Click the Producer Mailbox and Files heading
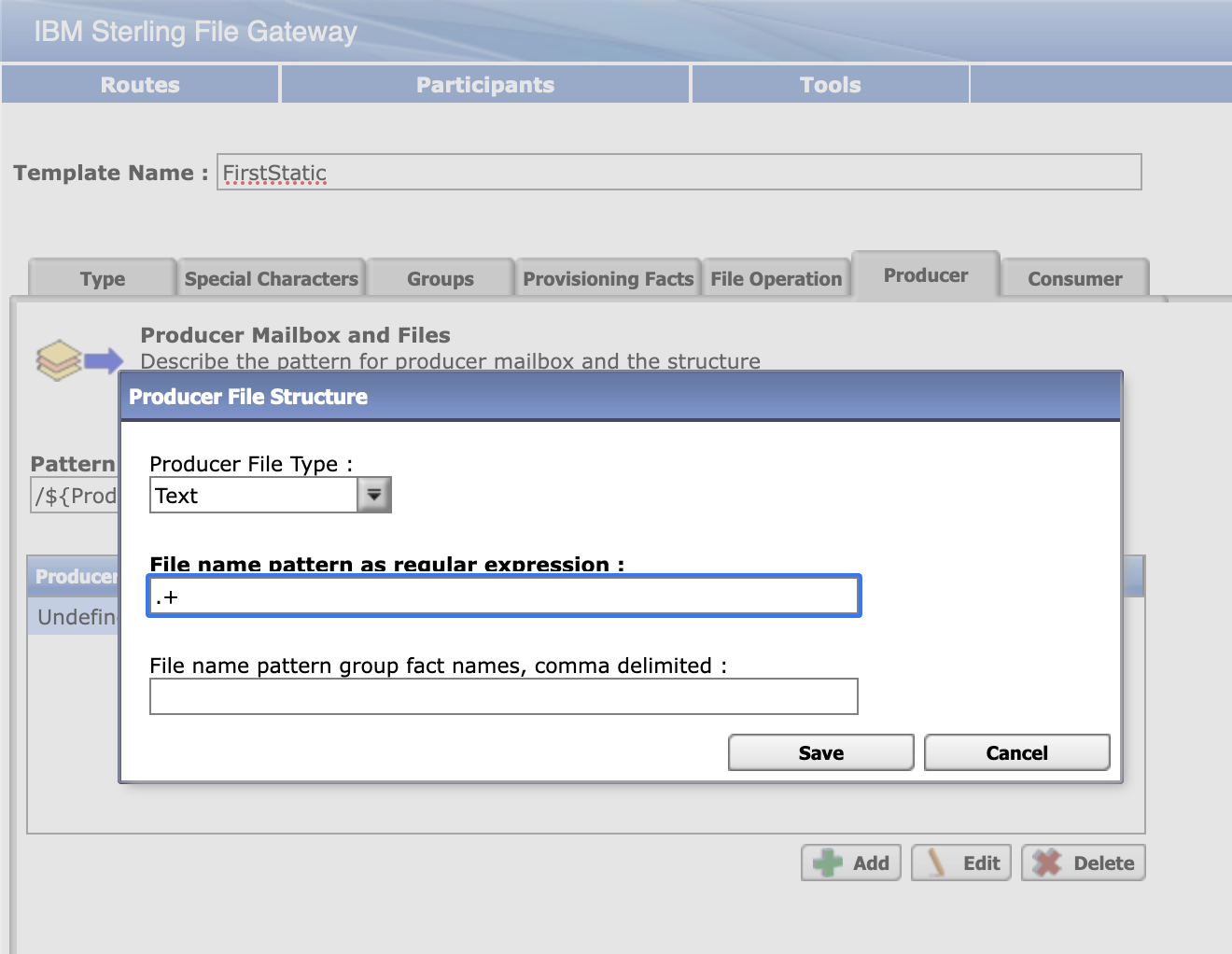The width and height of the screenshot is (1232, 954). 296,335
